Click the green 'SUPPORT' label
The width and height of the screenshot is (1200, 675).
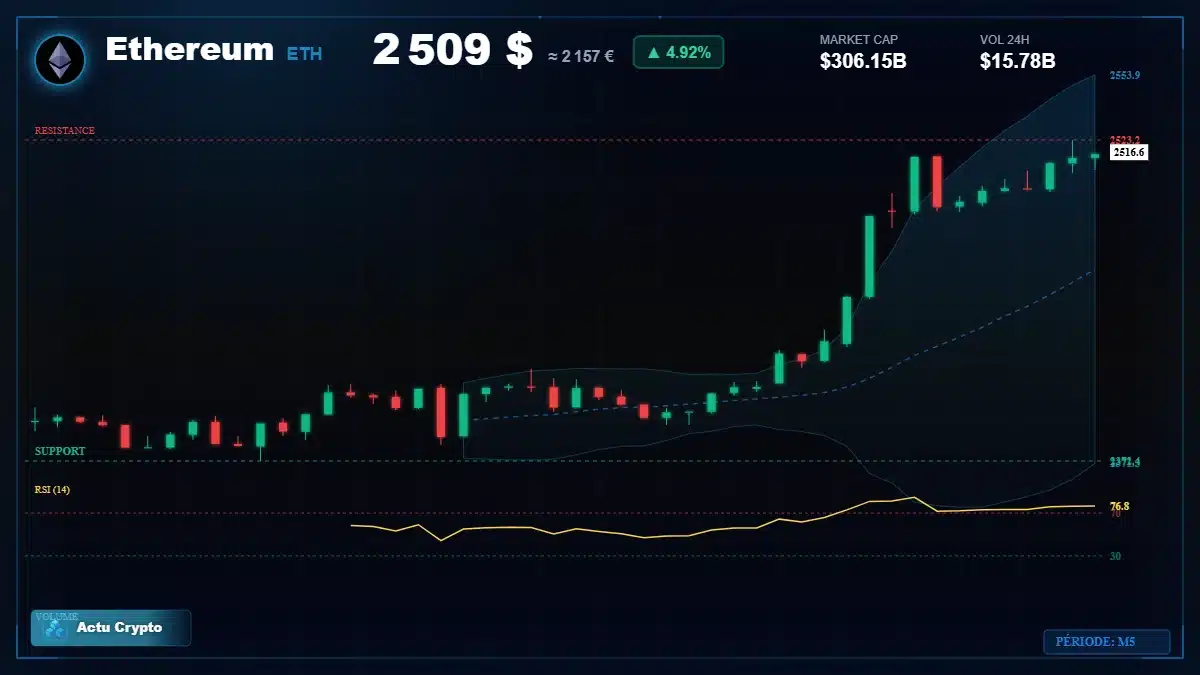60,451
